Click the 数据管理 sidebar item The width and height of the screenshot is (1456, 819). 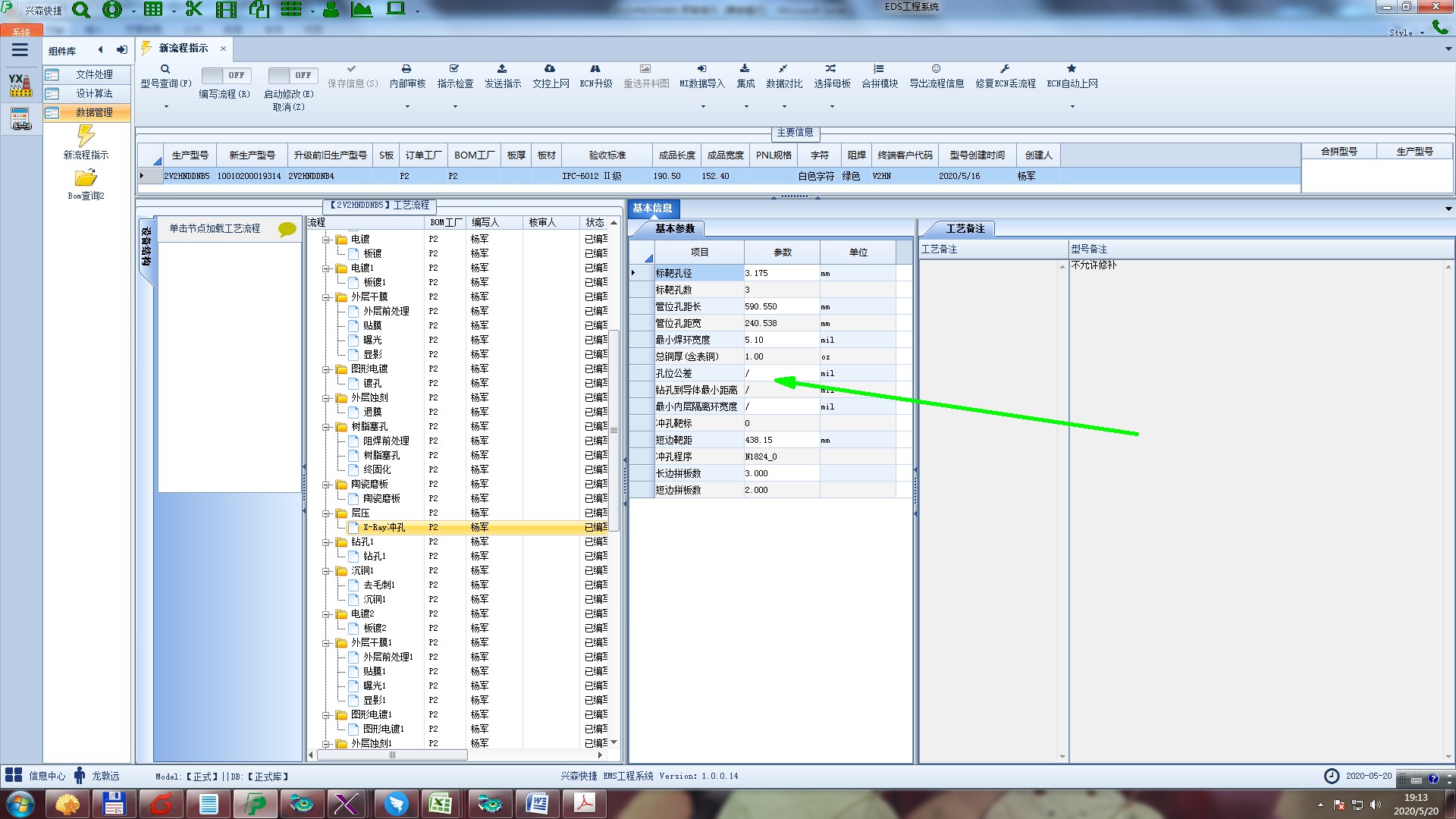94,112
